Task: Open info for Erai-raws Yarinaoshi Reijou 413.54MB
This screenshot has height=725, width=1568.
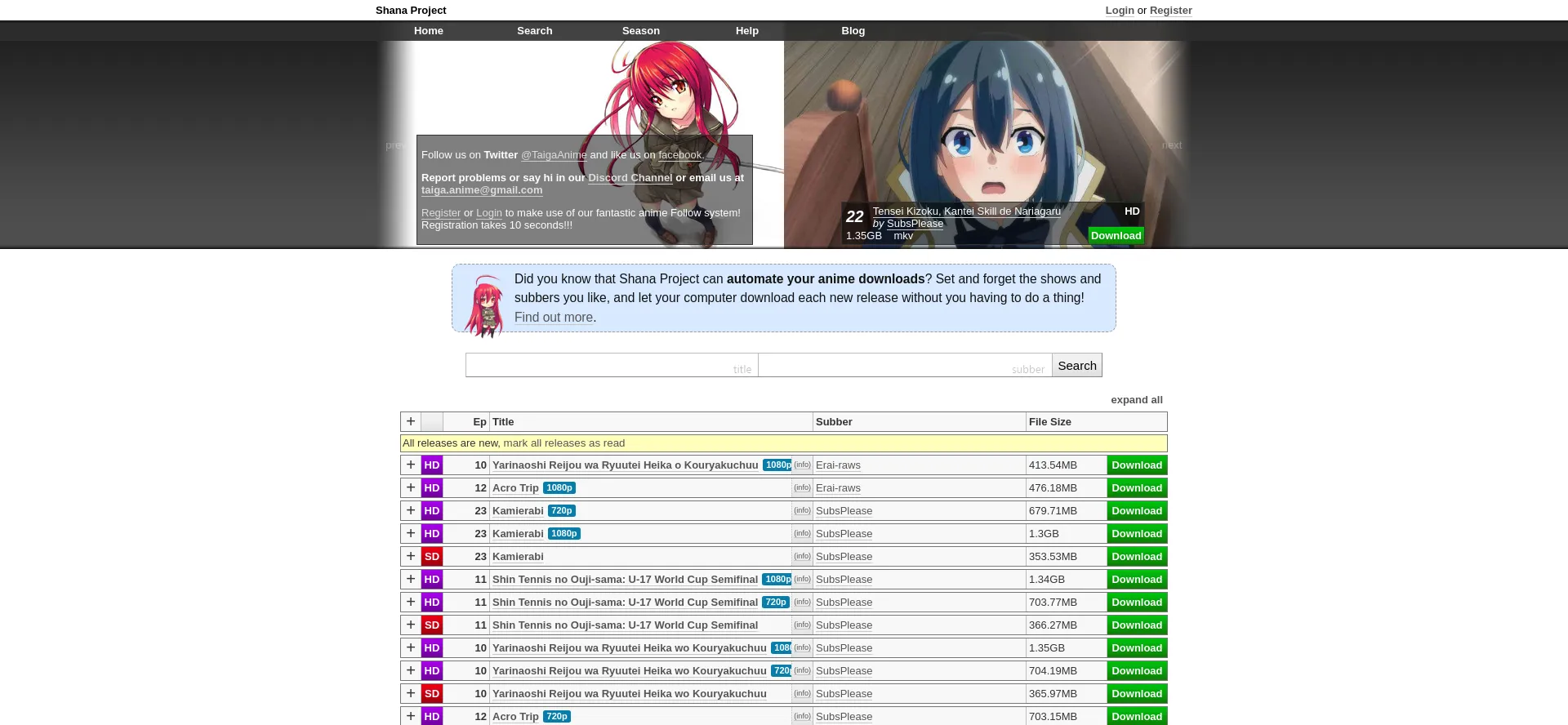Action: pyautogui.click(x=802, y=465)
